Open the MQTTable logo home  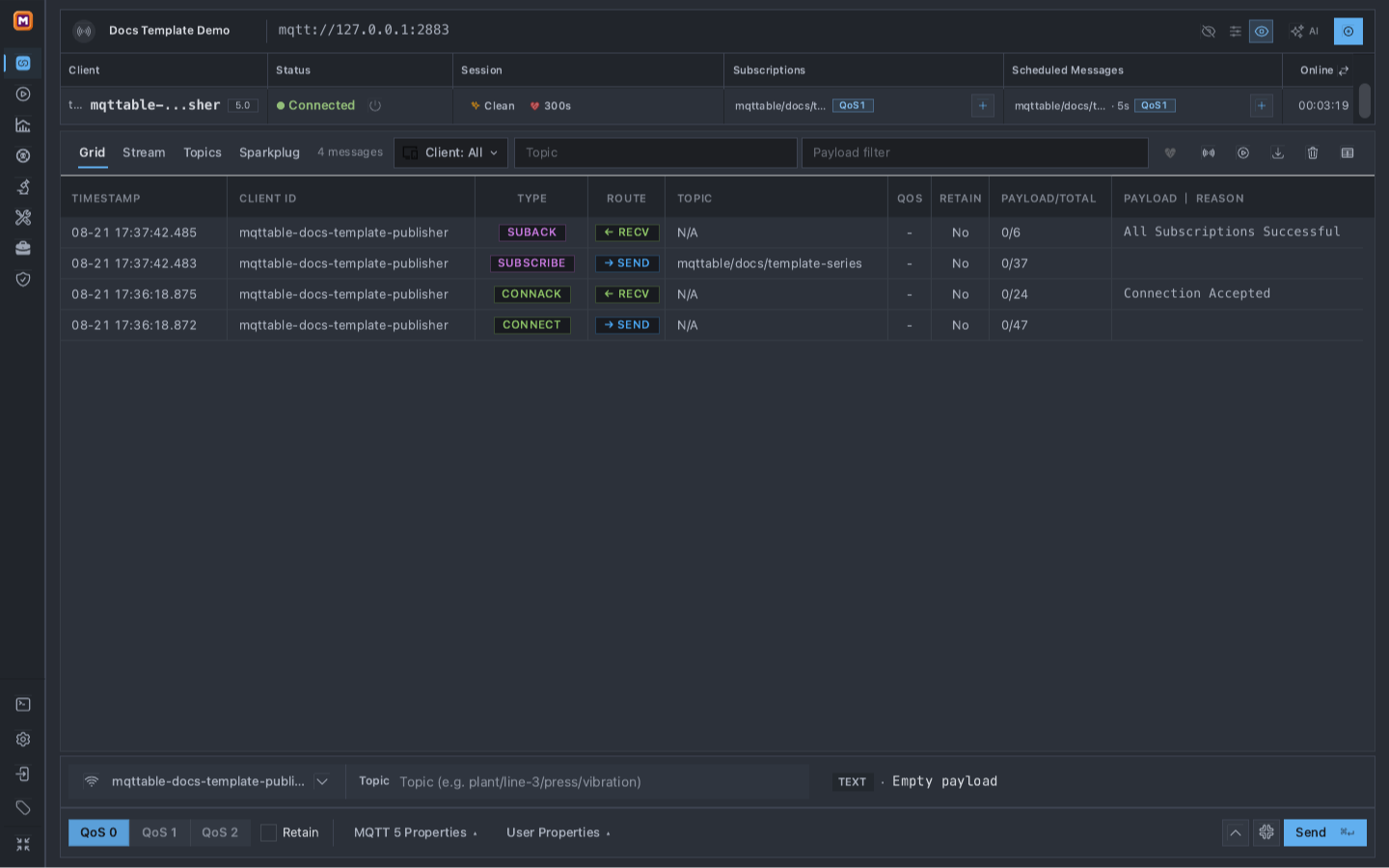click(x=23, y=20)
